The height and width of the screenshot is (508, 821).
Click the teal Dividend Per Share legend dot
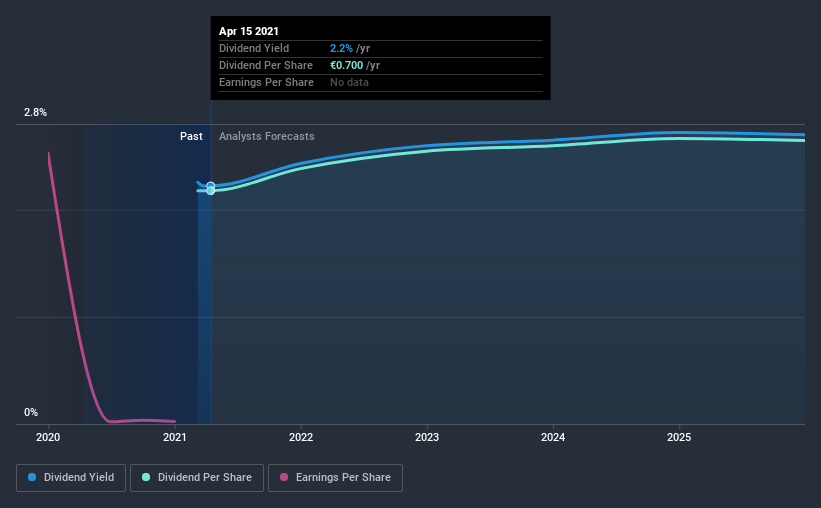tap(146, 477)
